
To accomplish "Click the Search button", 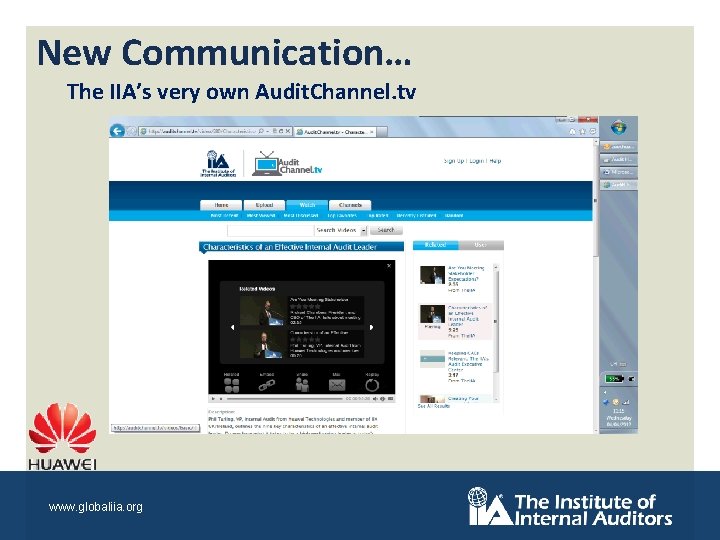I will pos(386,230).
